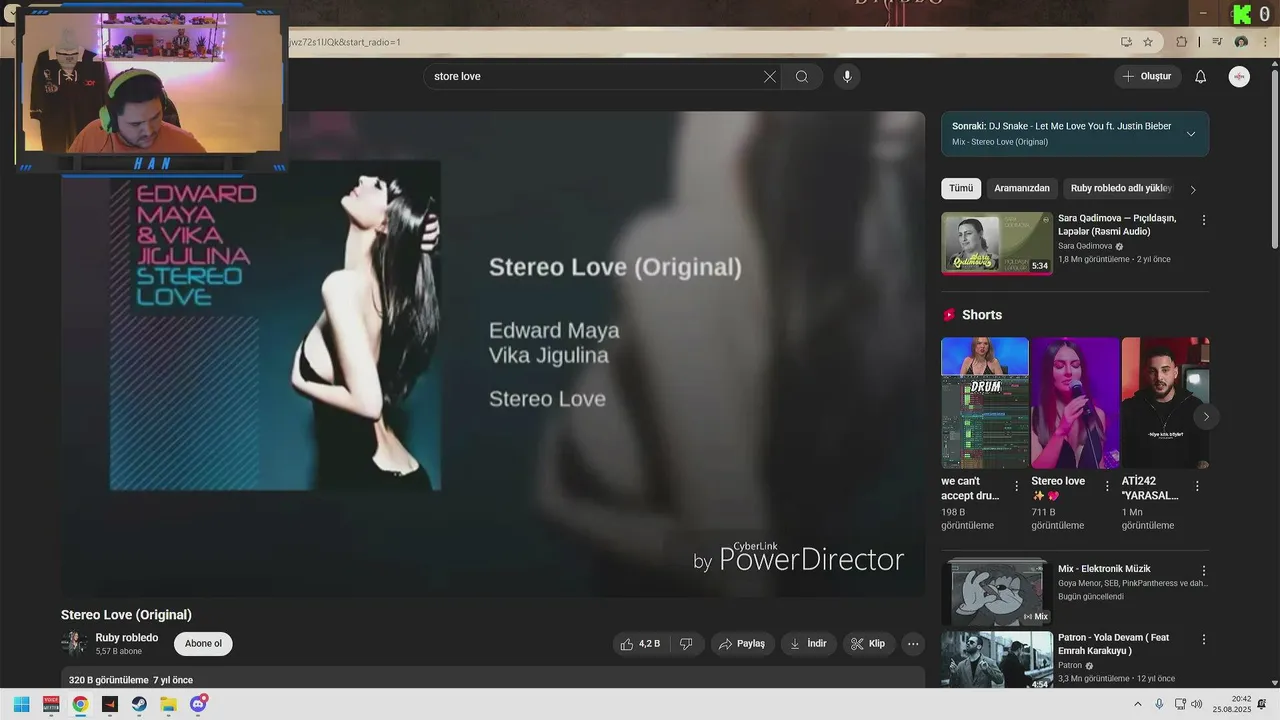Viewport: 1280px width, 720px height.
Task: Switch to Chrome in the taskbar
Action: [80, 704]
